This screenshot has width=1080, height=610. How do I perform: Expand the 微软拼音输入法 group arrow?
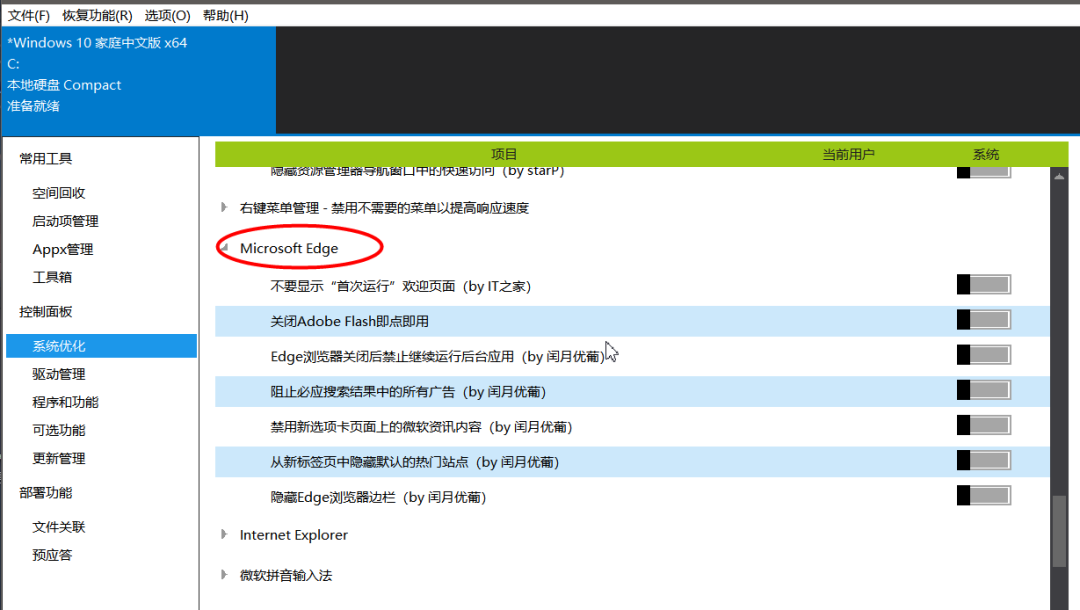coord(224,574)
